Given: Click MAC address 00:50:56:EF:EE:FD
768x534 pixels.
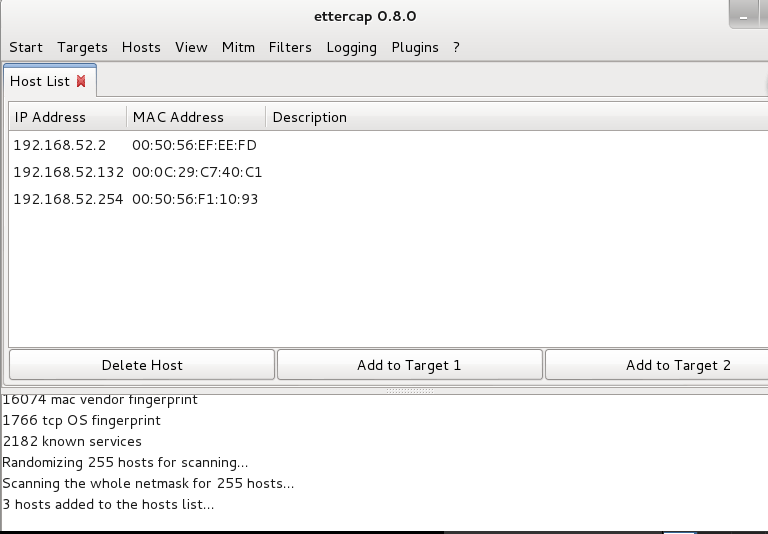Looking at the screenshot, I should click(x=194, y=146).
